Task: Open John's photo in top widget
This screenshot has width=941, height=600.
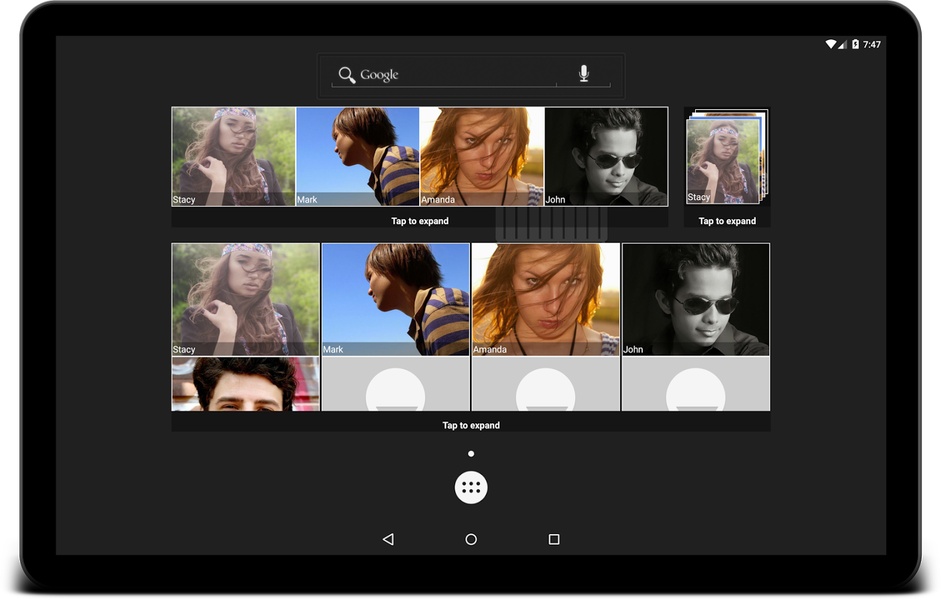Action: (606, 157)
